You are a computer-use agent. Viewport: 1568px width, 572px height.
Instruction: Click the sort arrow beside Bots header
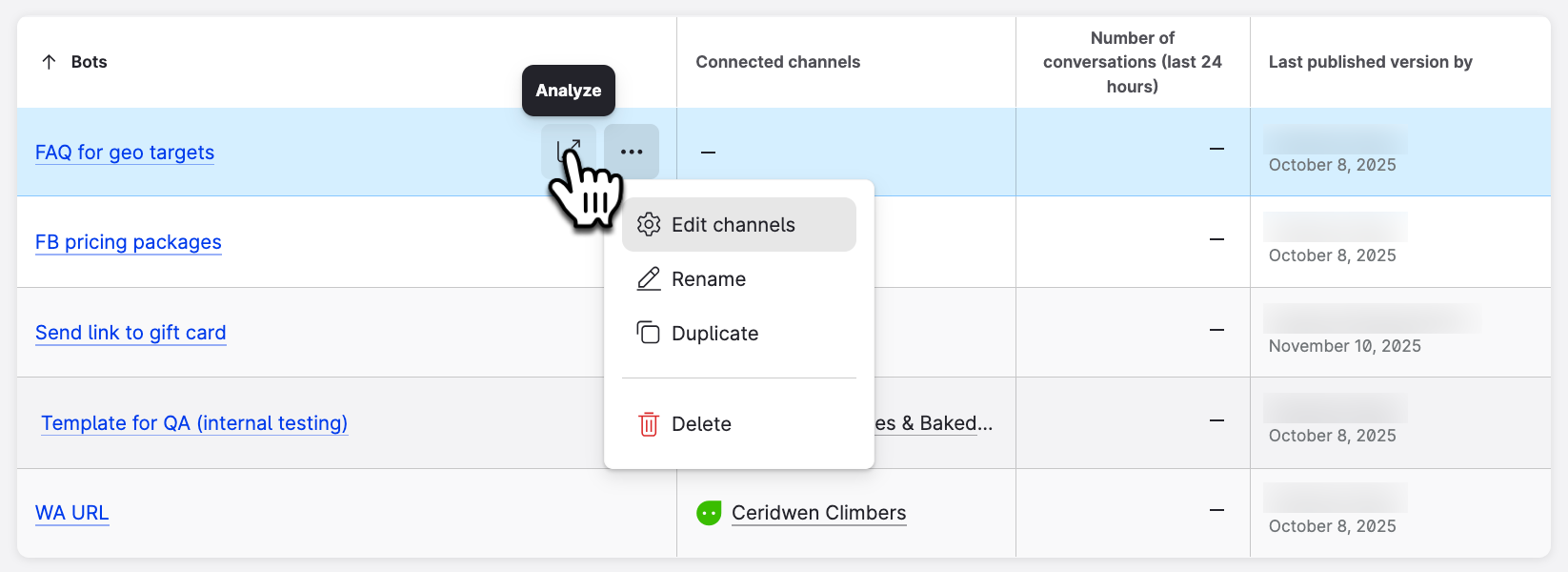click(49, 62)
